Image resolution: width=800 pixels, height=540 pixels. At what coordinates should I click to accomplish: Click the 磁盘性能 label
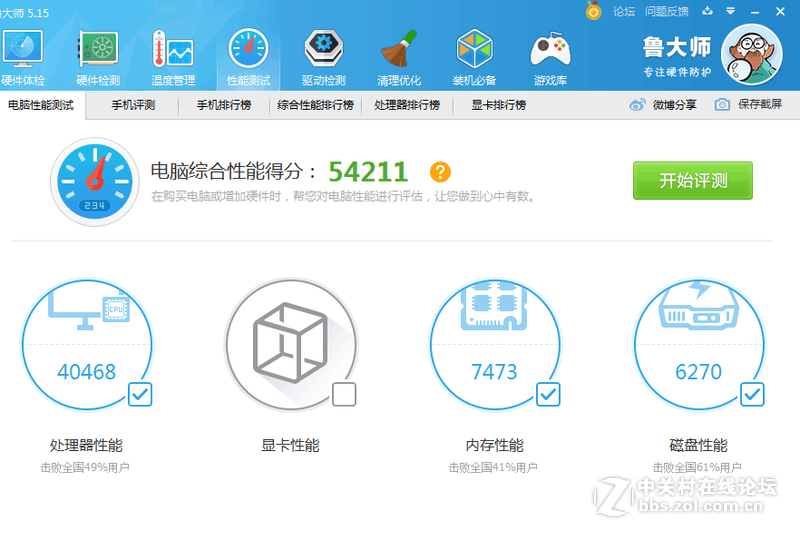[698, 445]
